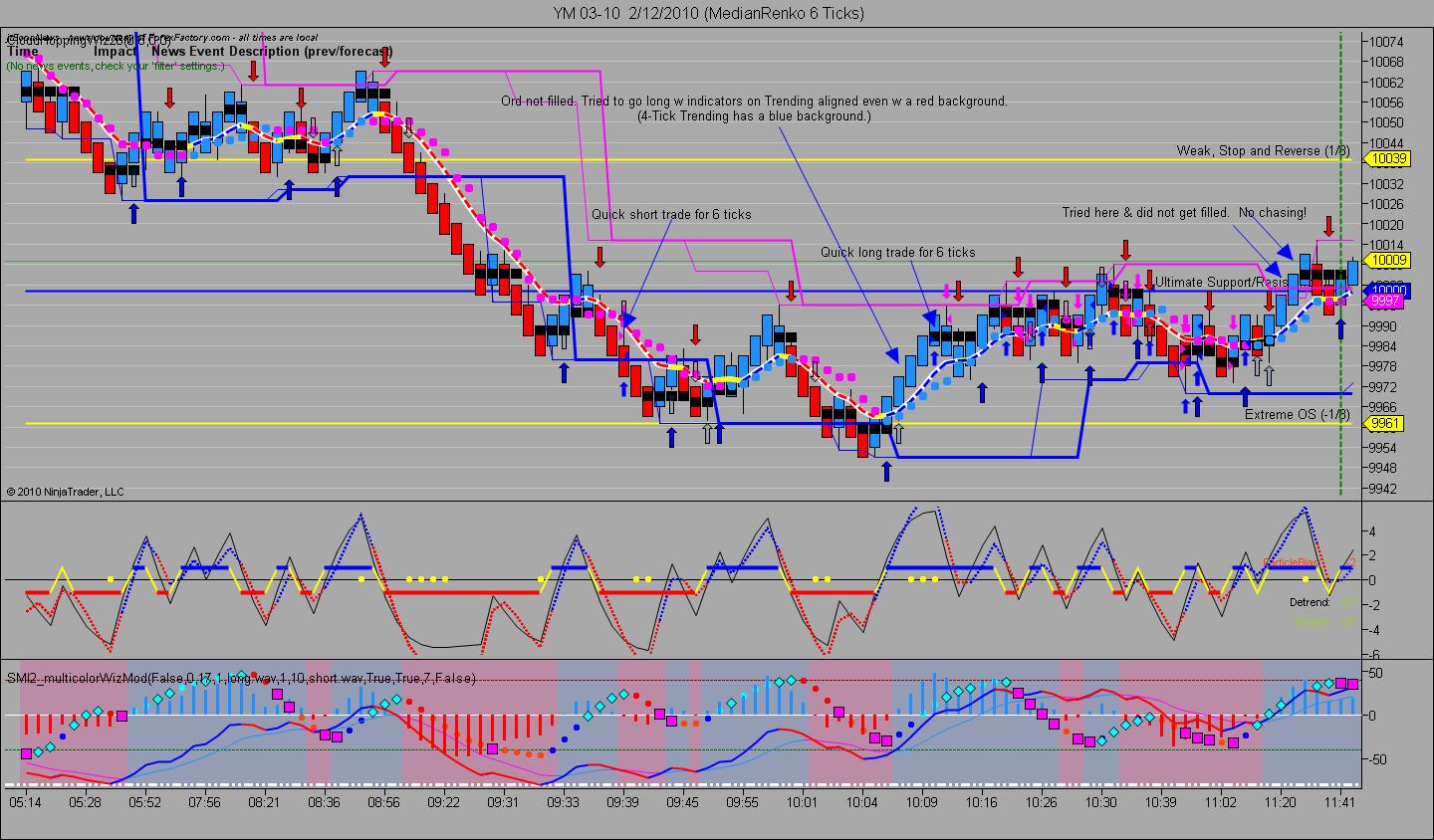Click the 05:52 time axis label

pos(145,801)
